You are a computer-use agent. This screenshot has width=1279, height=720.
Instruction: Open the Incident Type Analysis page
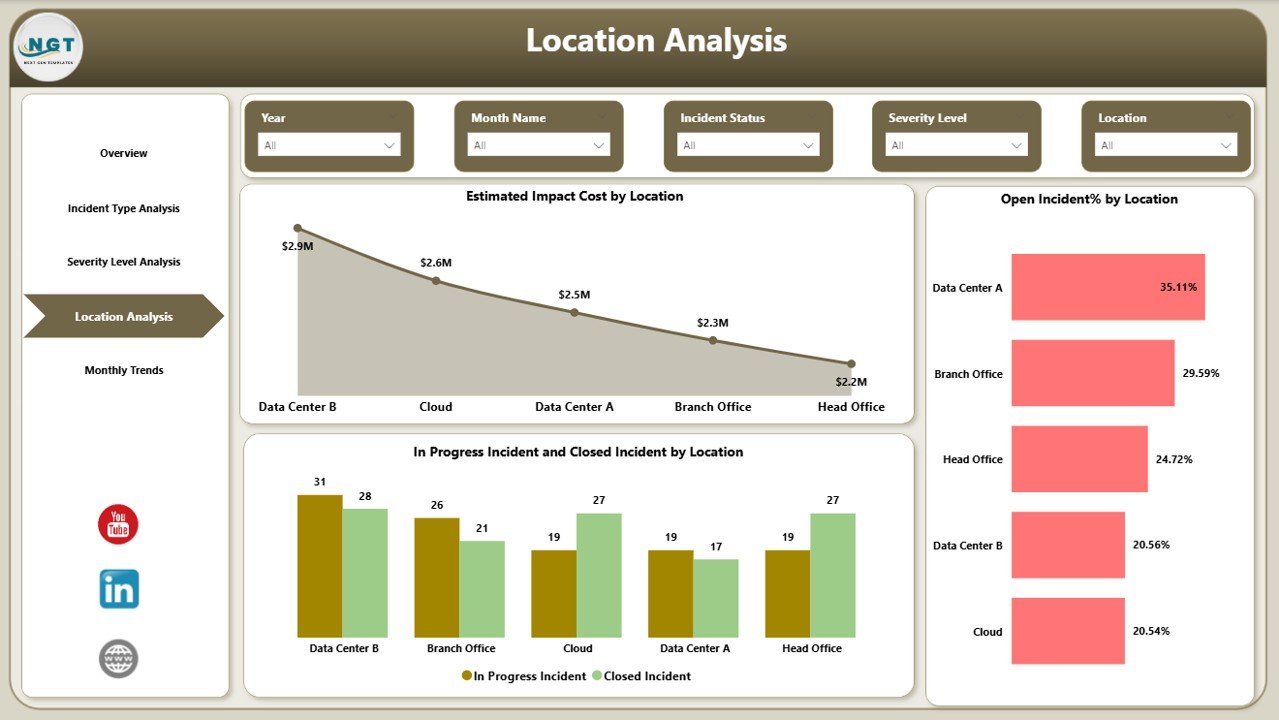point(123,208)
